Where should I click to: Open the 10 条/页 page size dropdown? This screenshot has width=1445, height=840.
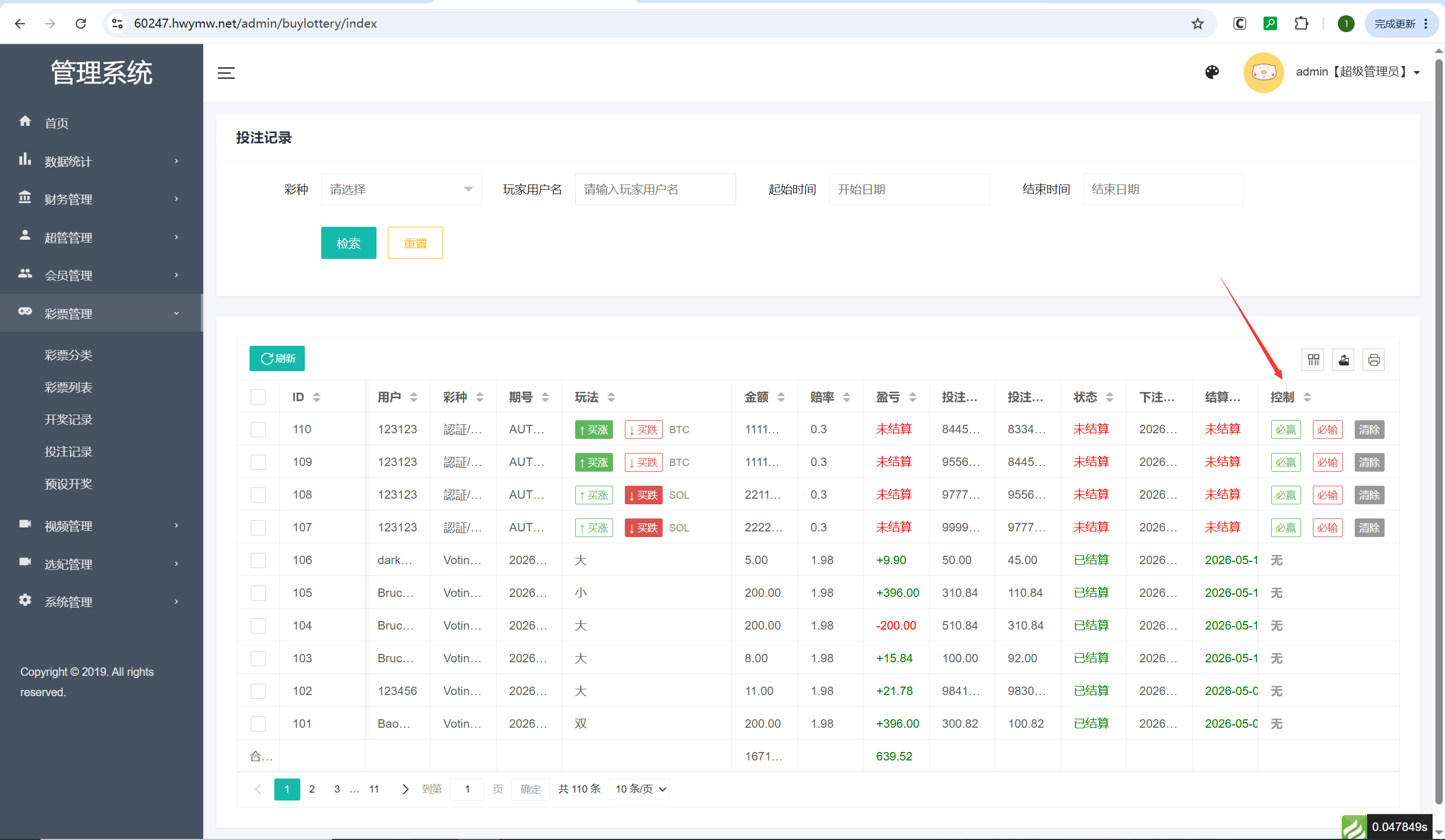641,789
